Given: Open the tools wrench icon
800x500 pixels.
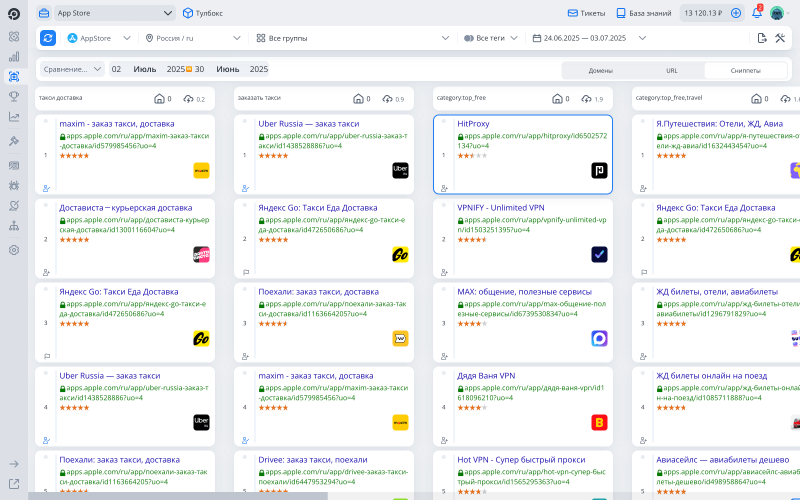Looking at the screenshot, I should pyautogui.click(x=781, y=38).
